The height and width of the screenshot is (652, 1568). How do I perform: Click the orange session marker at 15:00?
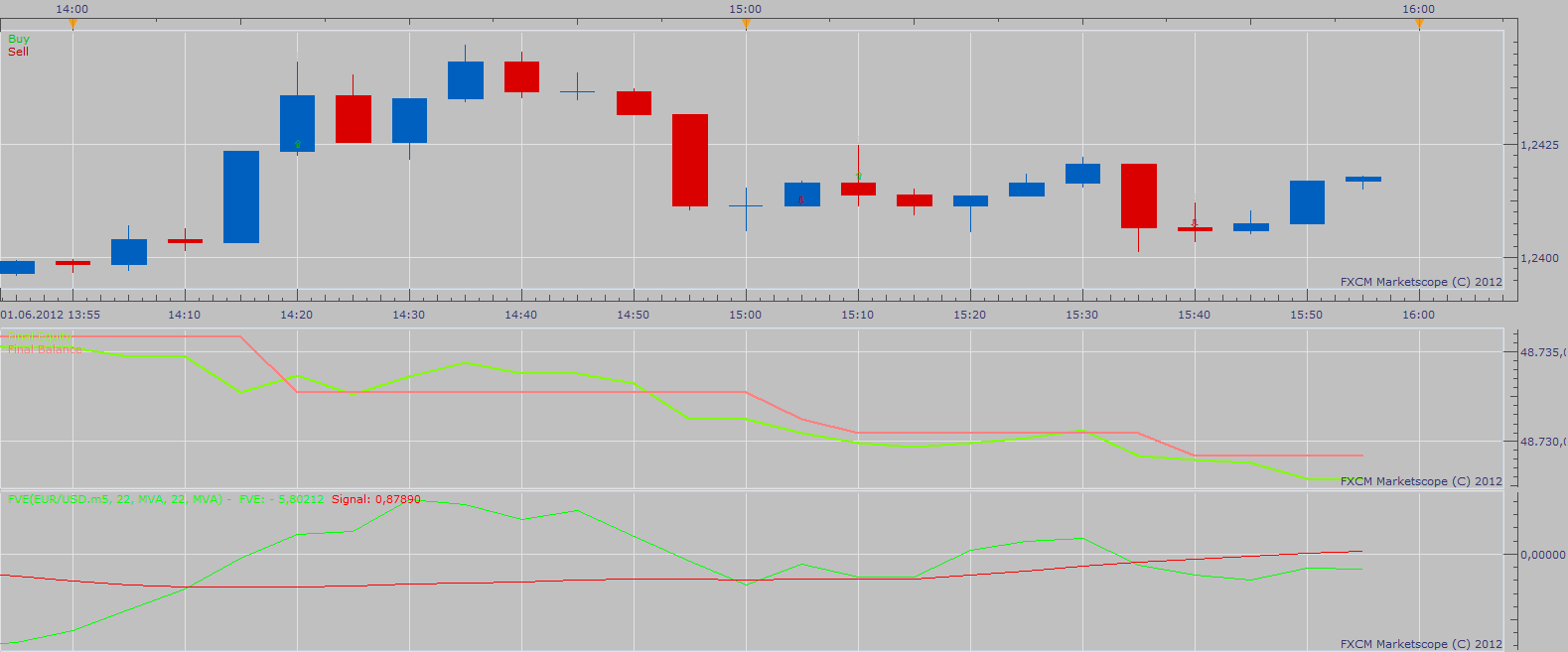click(746, 24)
